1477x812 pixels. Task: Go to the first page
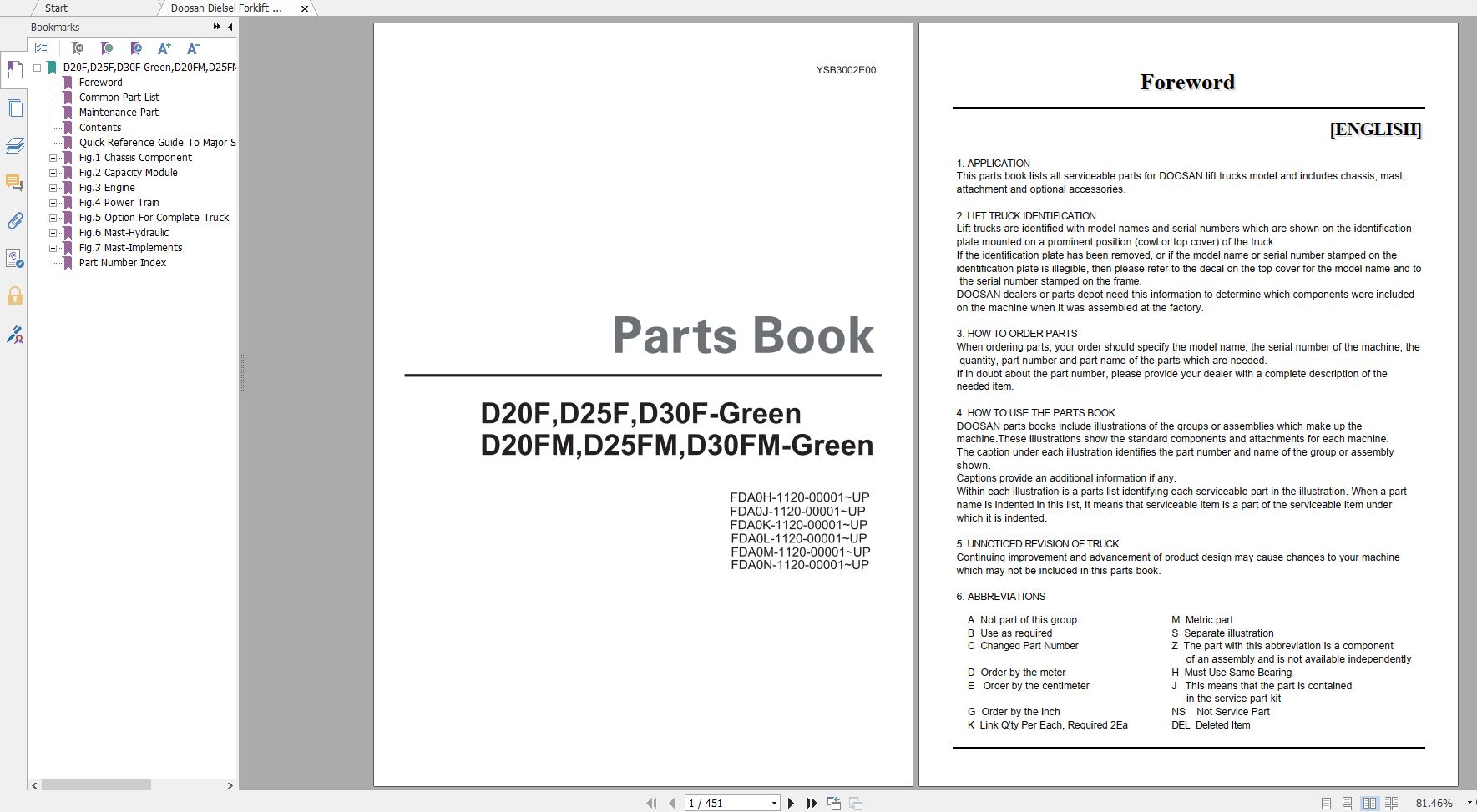(x=651, y=803)
